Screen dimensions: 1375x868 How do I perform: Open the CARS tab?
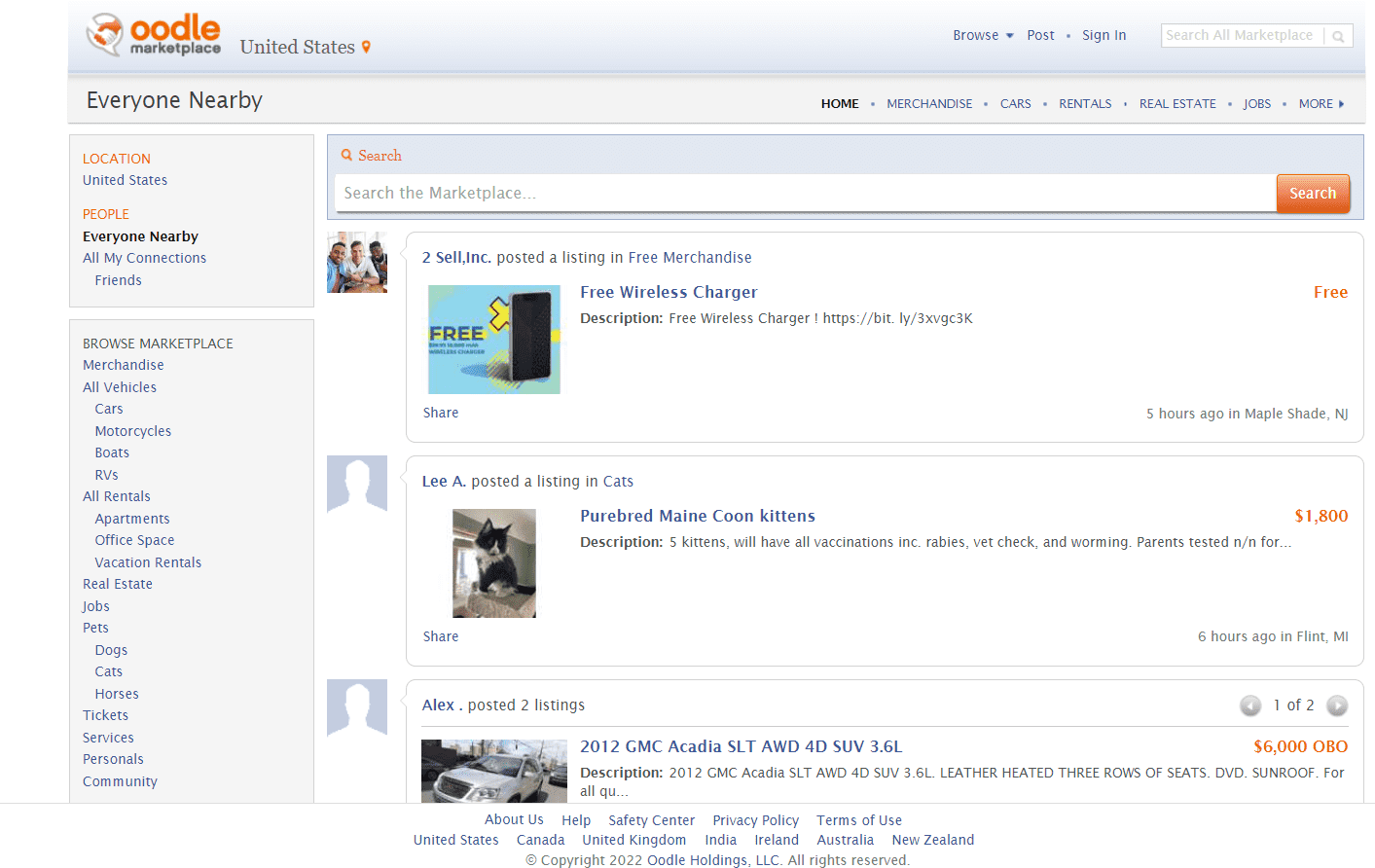(x=1015, y=103)
